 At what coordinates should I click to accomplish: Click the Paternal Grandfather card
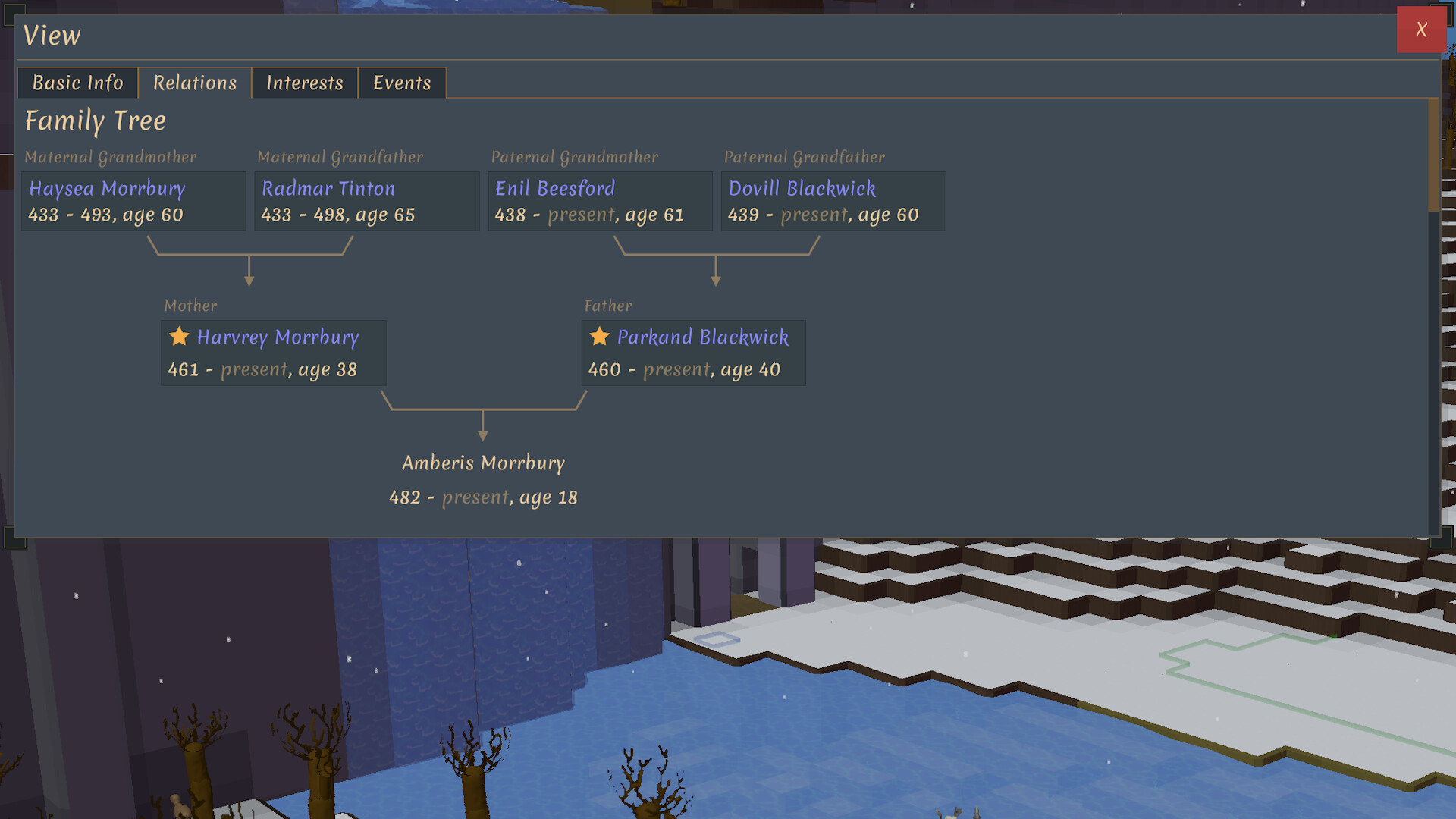(833, 201)
